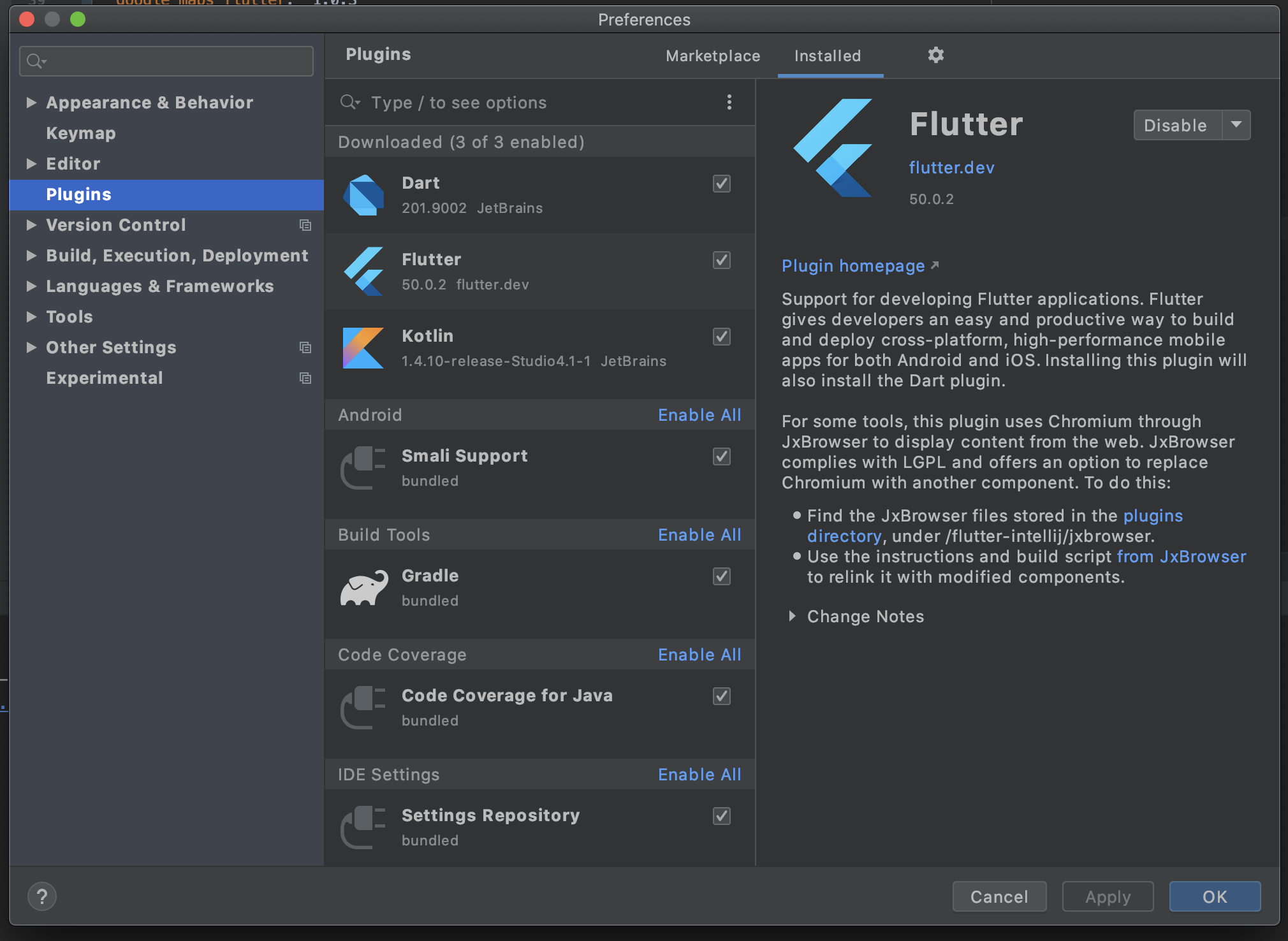Click the Gradle elephant icon

point(363,587)
